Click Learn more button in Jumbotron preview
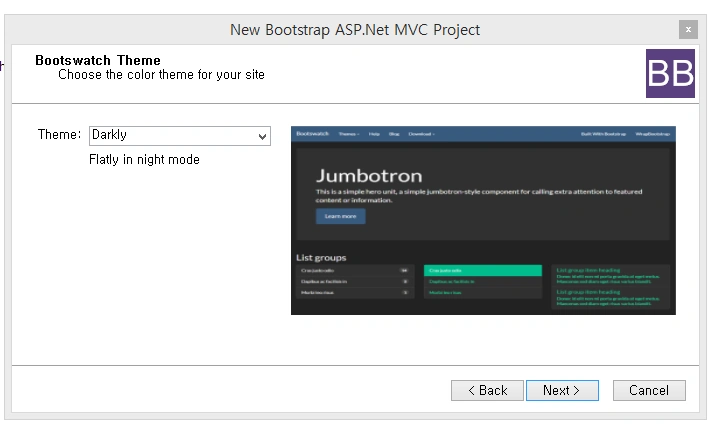The height and width of the screenshot is (427, 715). click(341, 216)
